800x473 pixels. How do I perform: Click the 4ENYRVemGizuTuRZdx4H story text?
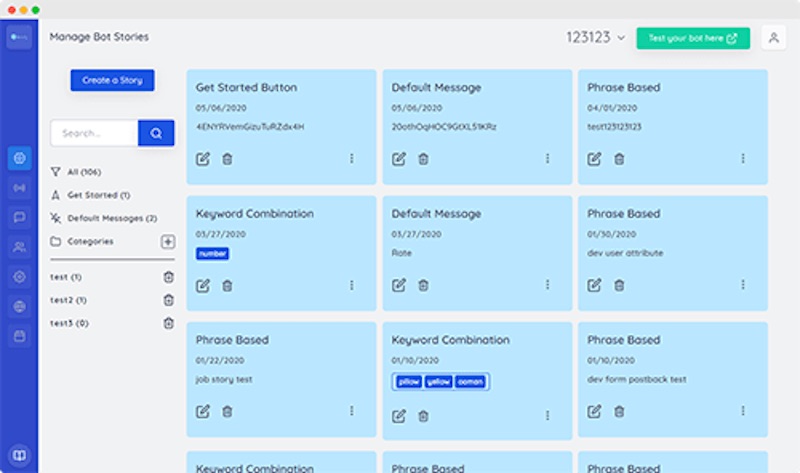pos(250,127)
